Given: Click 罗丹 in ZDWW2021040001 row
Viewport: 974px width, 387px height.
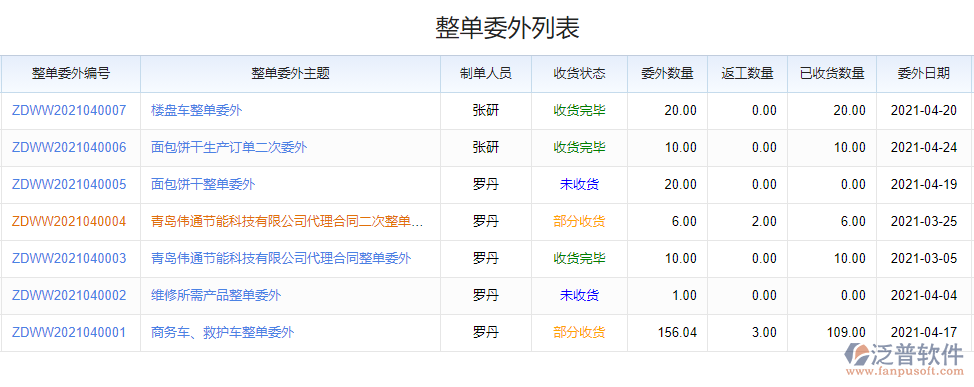Looking at the screenshot, I should [486, 333].
